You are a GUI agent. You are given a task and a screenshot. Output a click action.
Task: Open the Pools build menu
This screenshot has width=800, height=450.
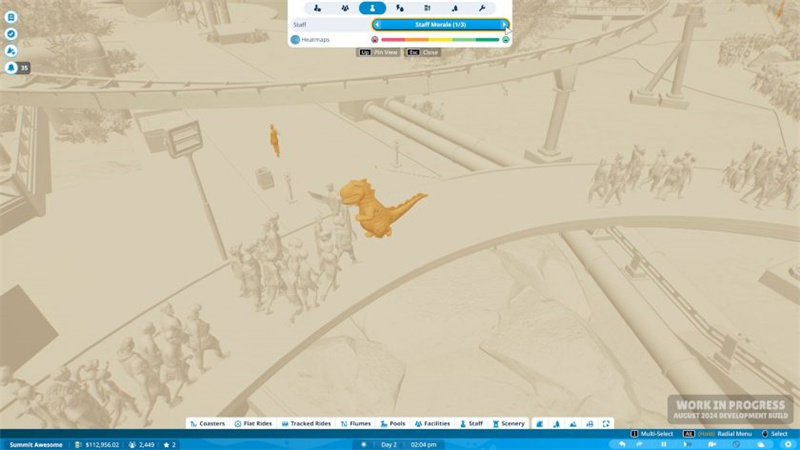pos(392,423)
